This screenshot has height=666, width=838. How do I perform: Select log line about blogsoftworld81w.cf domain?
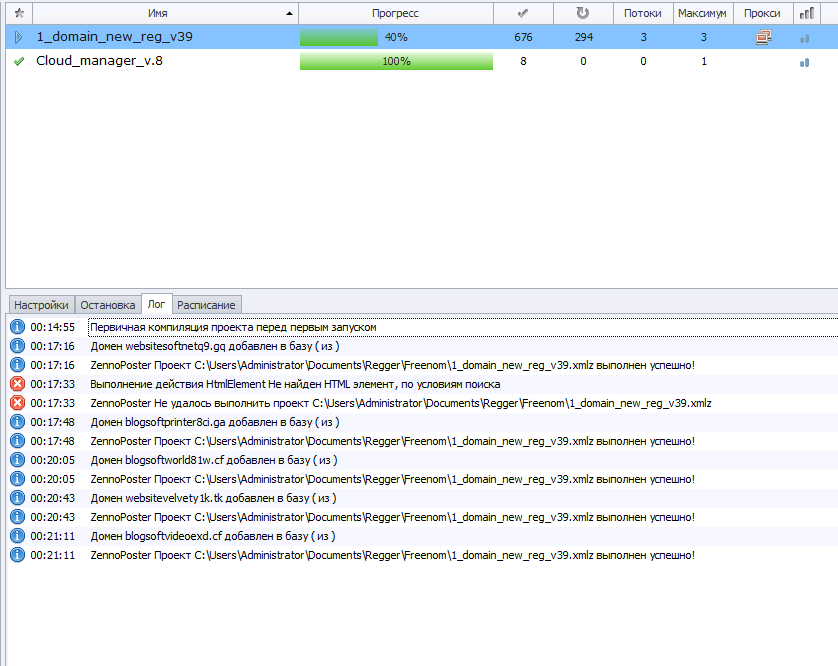click(x=214, y=460)
